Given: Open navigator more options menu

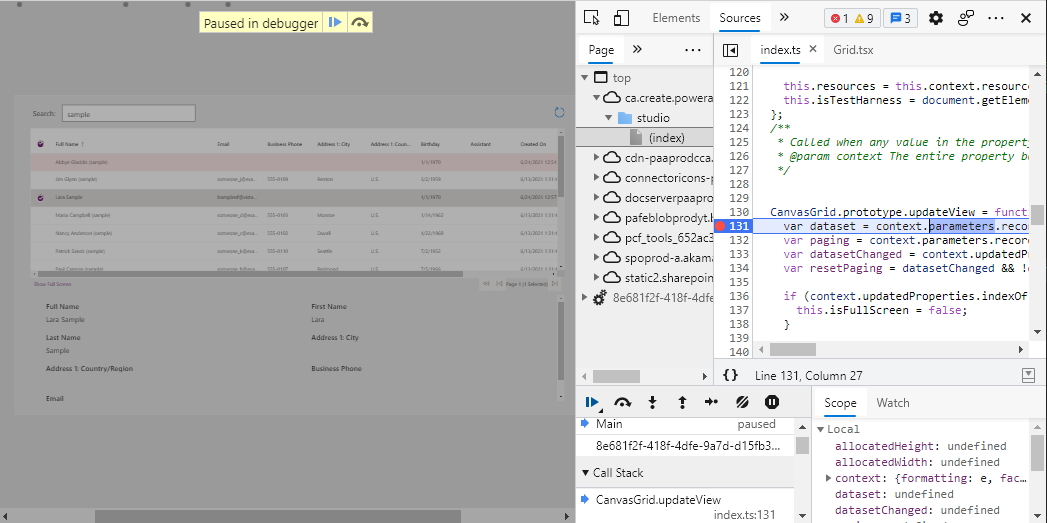Looking at the screenshot, I should coord(693,49).
